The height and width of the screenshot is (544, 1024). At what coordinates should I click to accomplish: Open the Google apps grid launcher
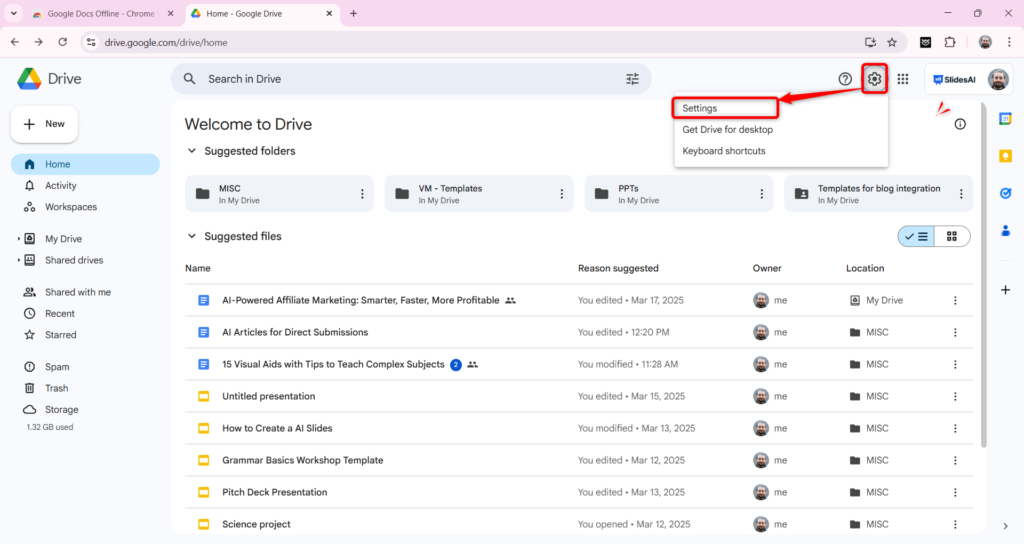coord(903,79)
